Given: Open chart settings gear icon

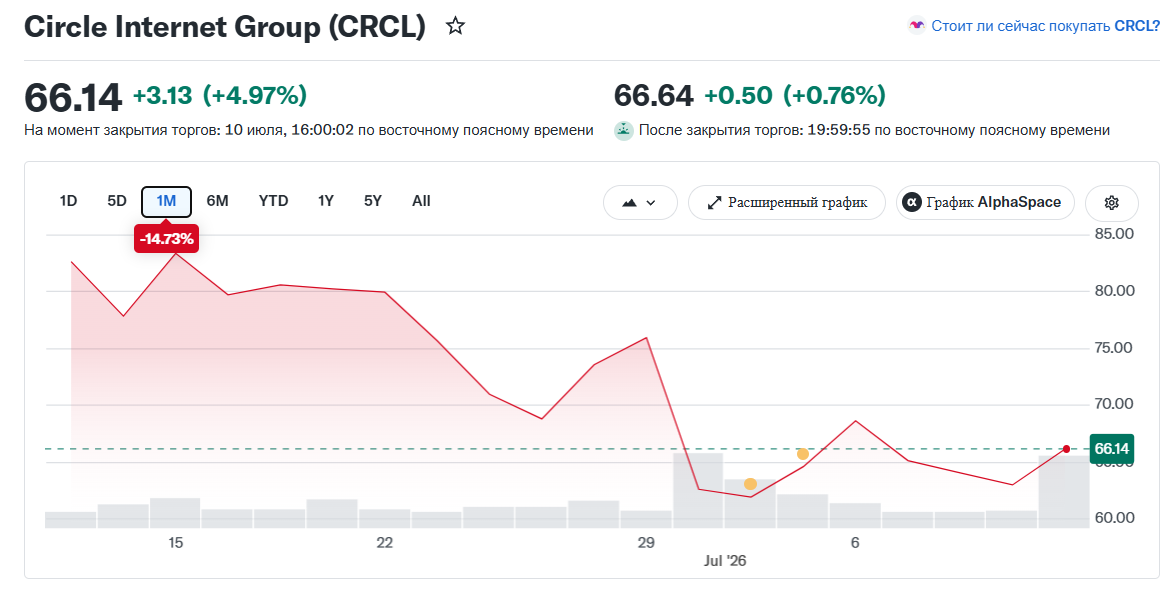Looking at the screenshot, I should 1112,202.
